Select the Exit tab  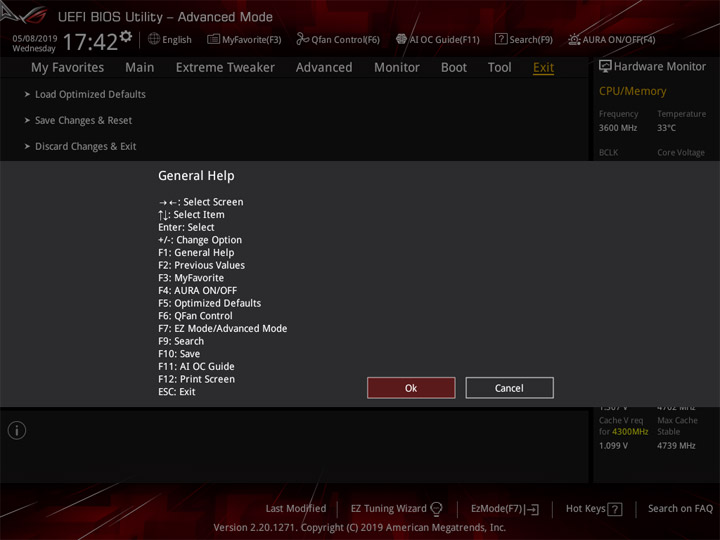pyautogui.click(x=543, y=68)
